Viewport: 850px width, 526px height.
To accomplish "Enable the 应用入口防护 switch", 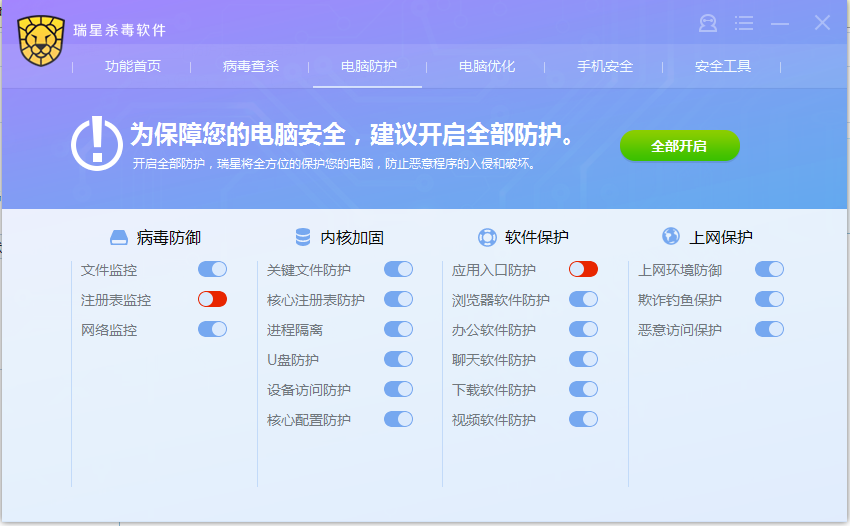I will point(583,270).
